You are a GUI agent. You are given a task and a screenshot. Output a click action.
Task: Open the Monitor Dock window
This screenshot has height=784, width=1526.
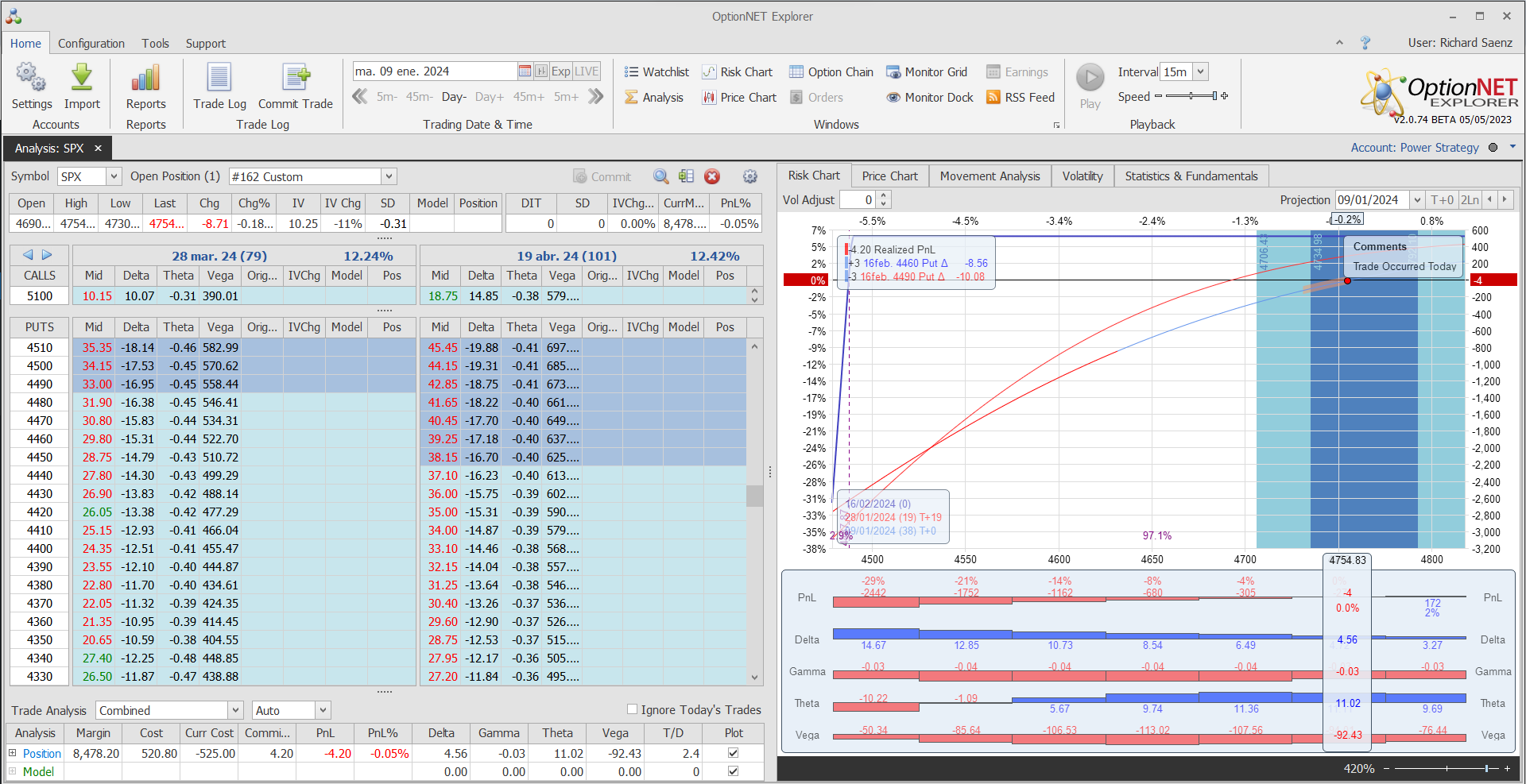[930, 98]
